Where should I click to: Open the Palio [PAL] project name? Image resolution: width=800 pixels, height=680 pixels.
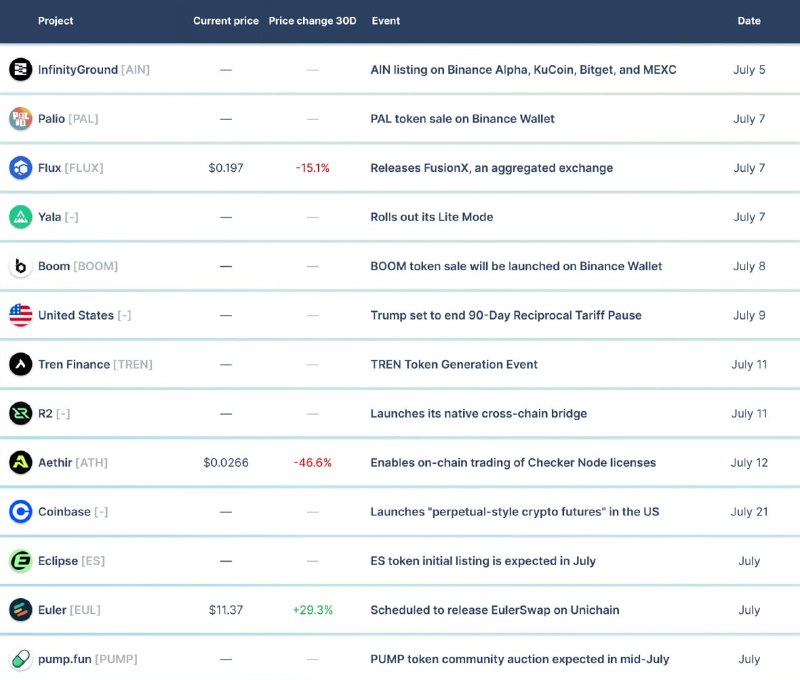point(68,118)
